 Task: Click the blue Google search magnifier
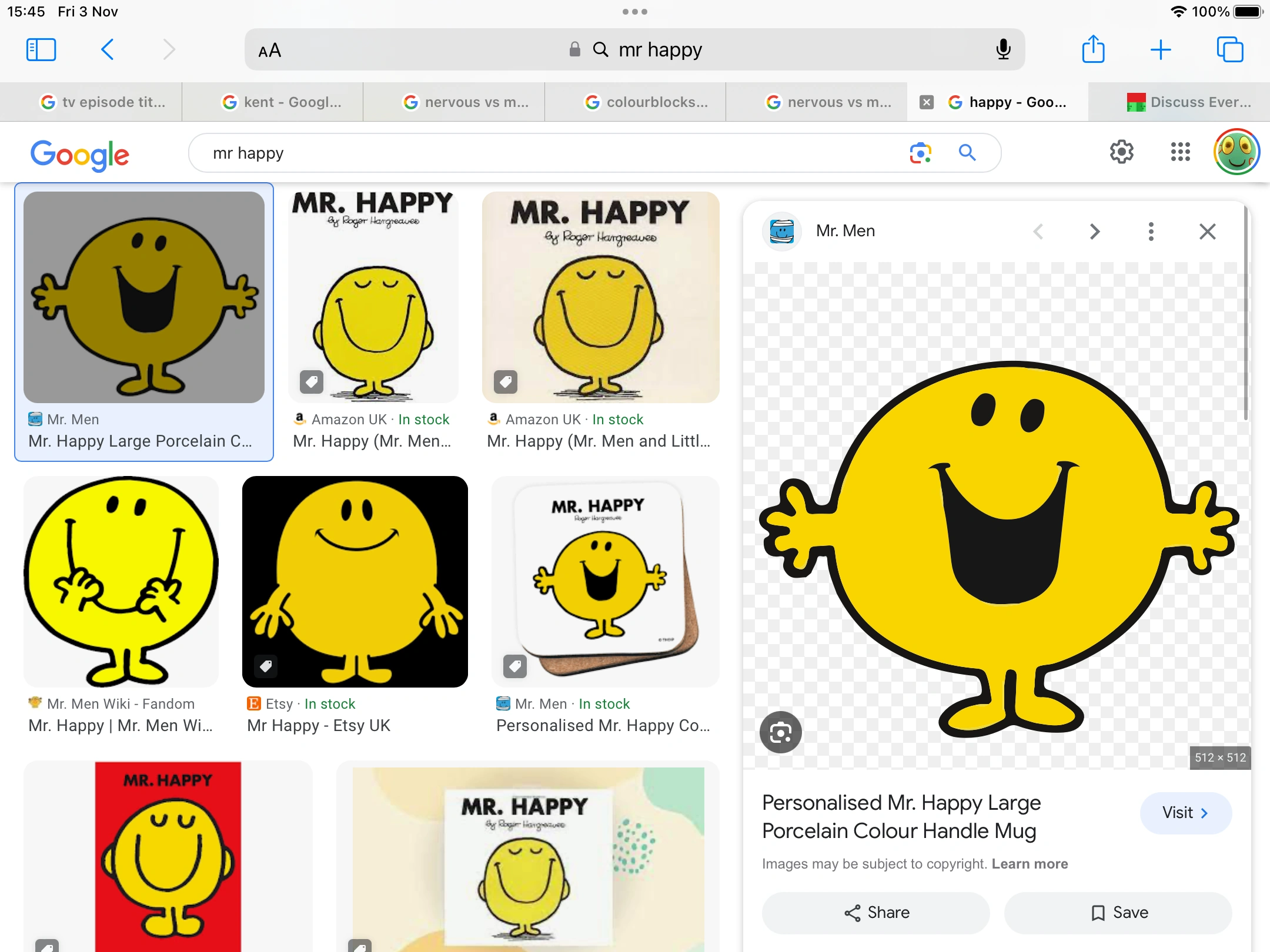[x=967, y=153]
